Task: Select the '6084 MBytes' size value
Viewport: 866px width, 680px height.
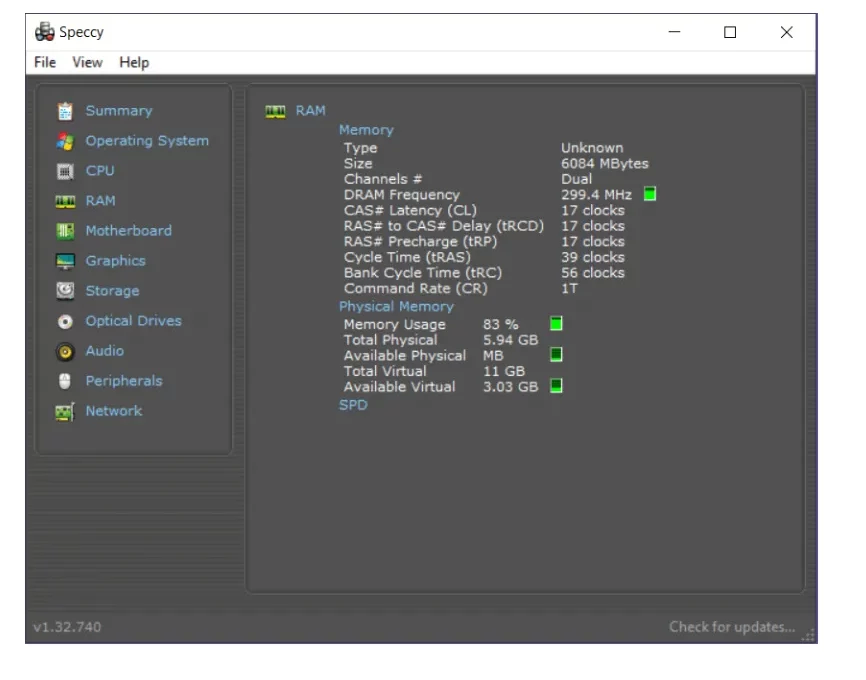Action: point(605,164)
